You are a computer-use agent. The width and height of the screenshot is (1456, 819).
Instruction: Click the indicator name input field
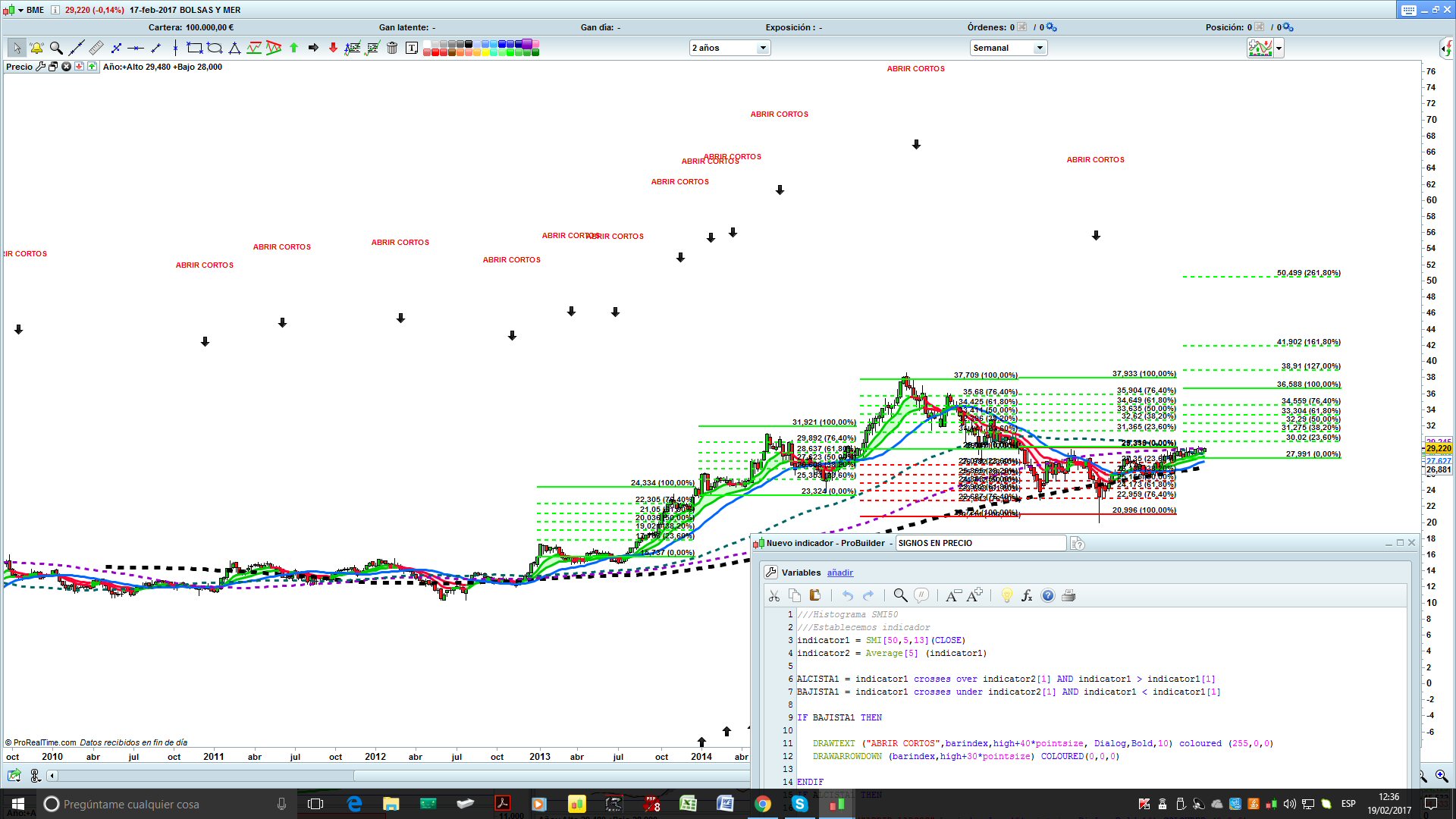click(980, 543)
